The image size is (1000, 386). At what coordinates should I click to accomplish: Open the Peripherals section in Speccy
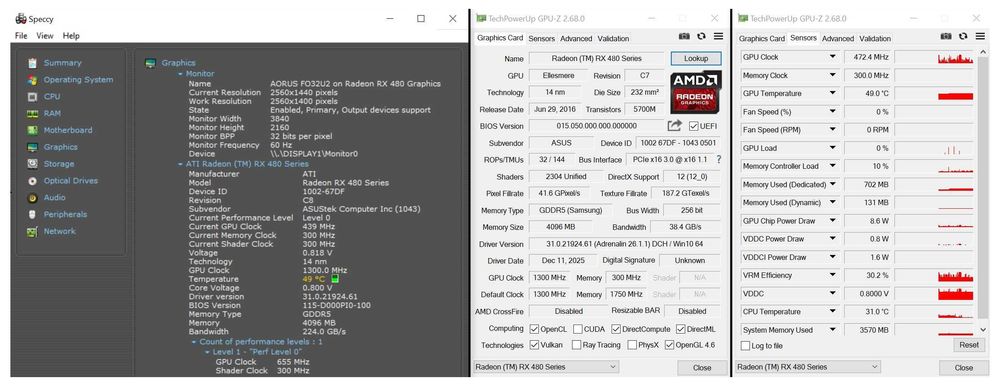tap(65, 214)
